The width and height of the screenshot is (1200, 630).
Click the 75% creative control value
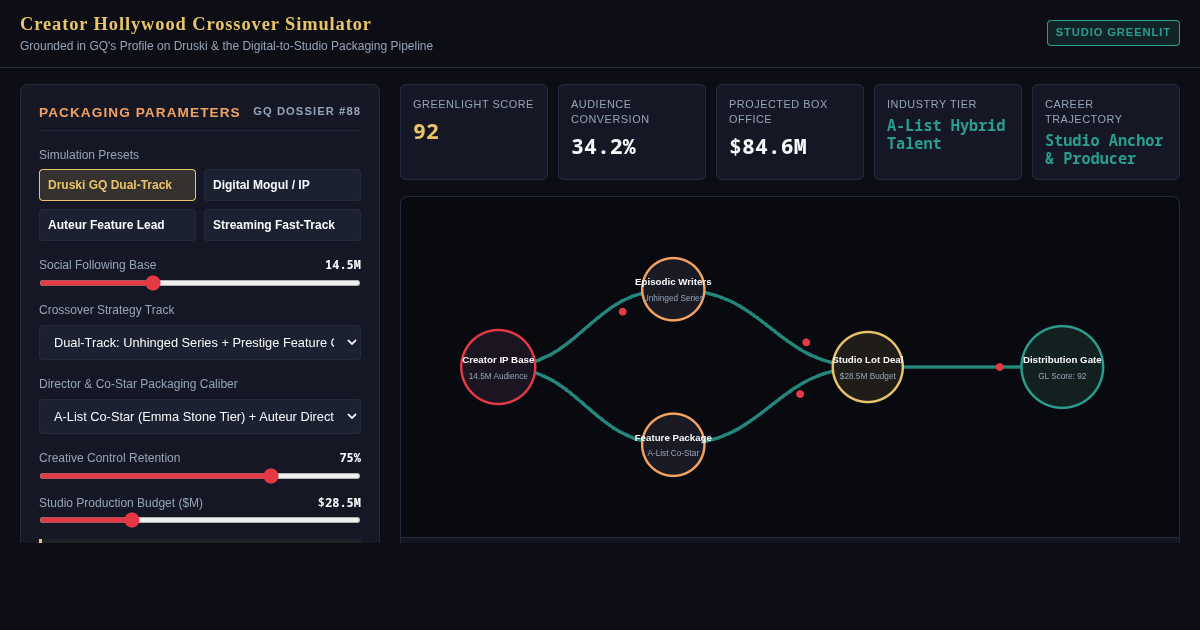point(350,458)
